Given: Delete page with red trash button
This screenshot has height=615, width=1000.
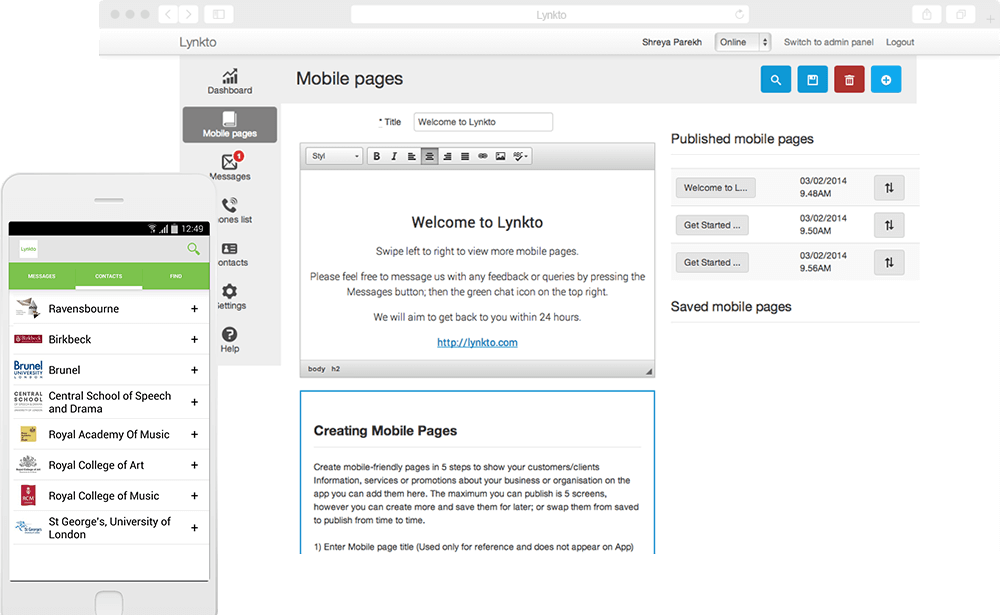Looking at the screenshot, I should (849, 80).
